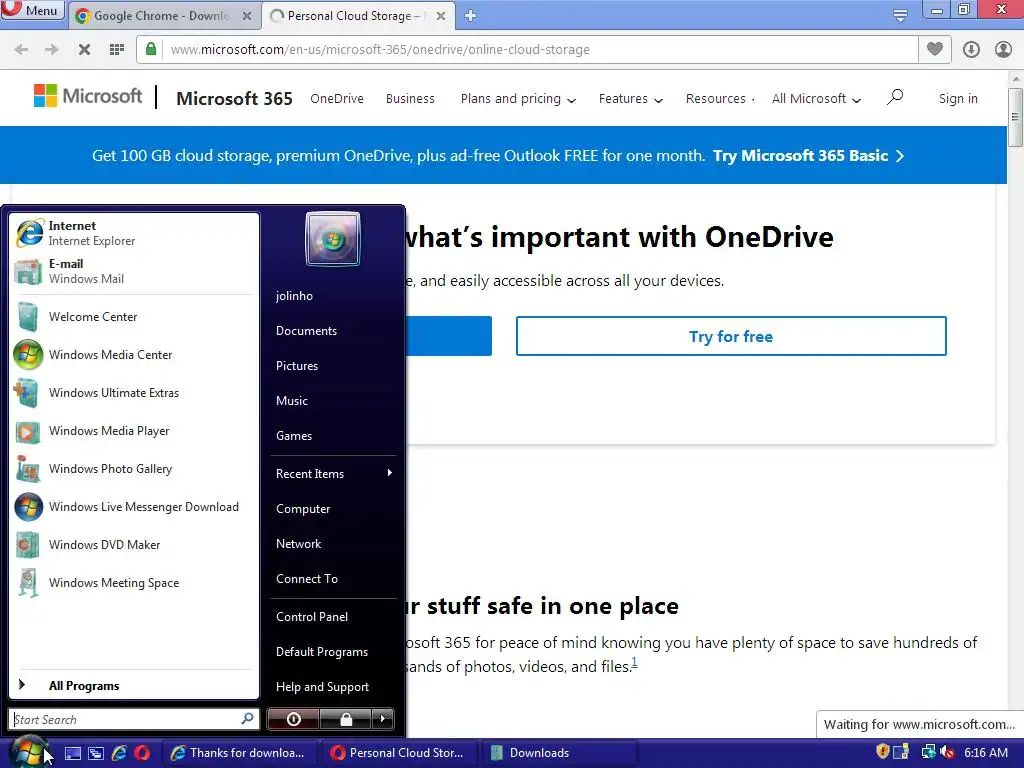Click the Try for free button
This screenshot has width=1024, height=768.
click(x=731, y=336)
